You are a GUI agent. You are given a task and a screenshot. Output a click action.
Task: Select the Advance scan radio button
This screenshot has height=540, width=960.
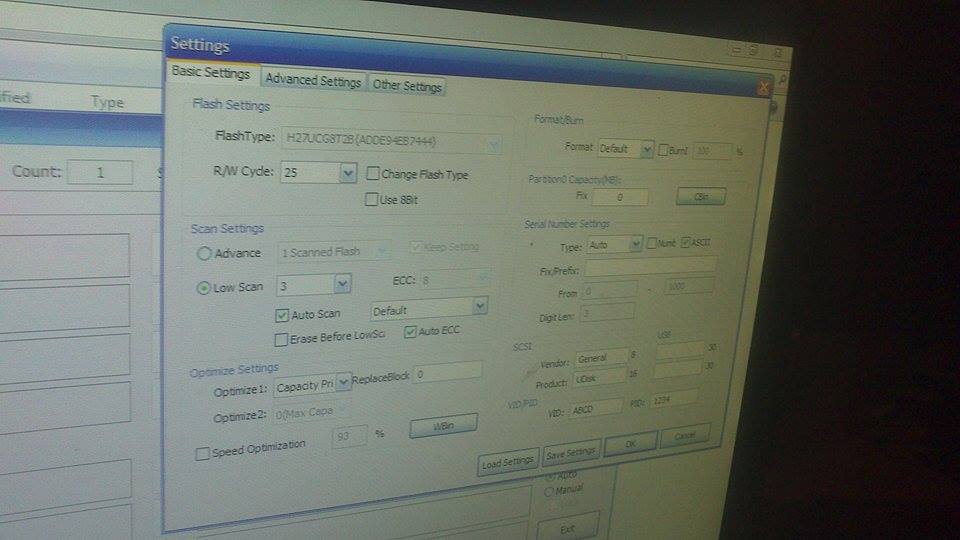pyautogui.click(x=204, y=253)
